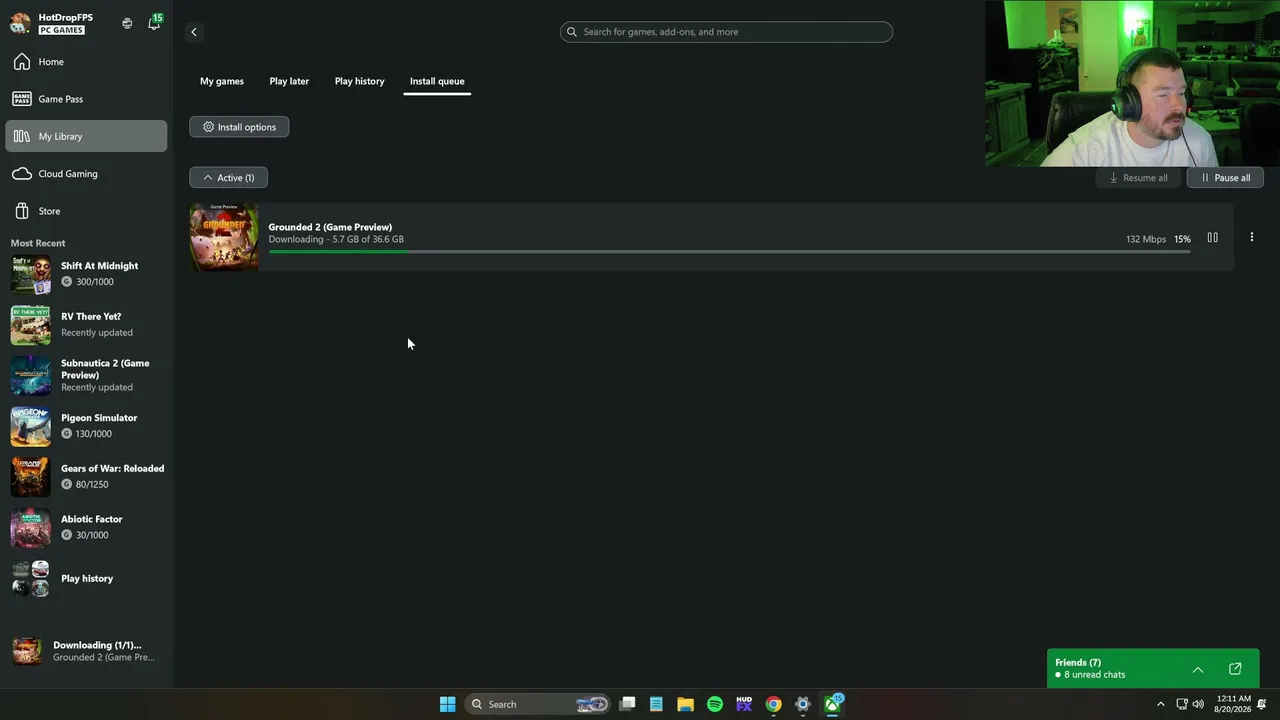Open the Windows Start menu
The width and height of the screenshot is (1280, 720).
coord(447,704)
